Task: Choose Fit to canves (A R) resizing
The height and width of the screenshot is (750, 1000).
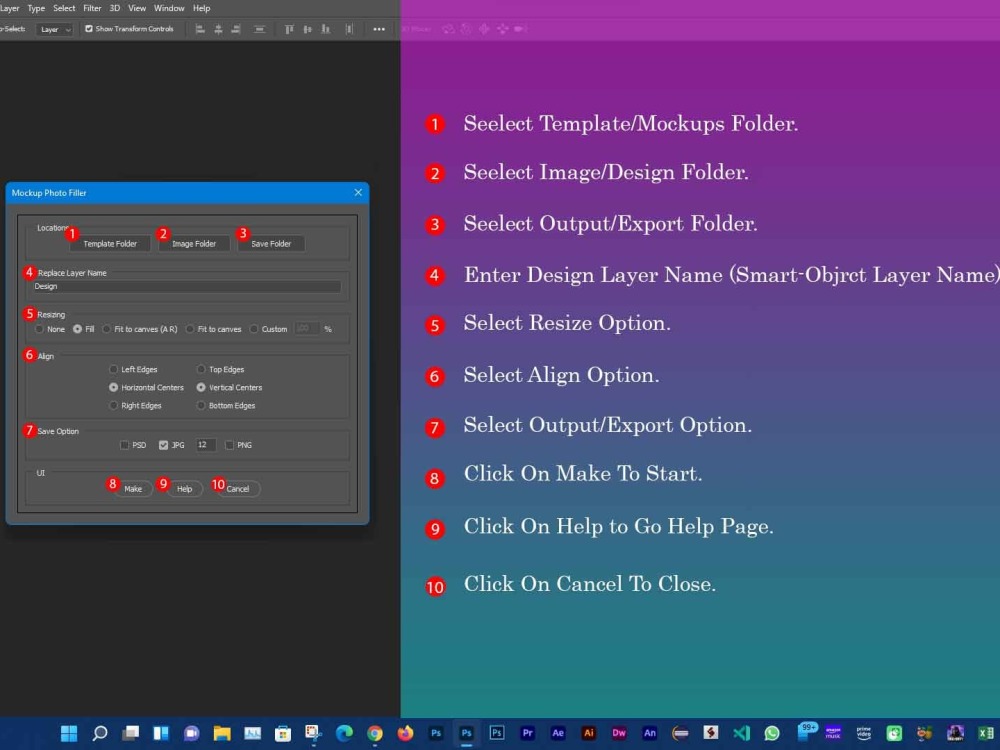Action: [107, 329]
